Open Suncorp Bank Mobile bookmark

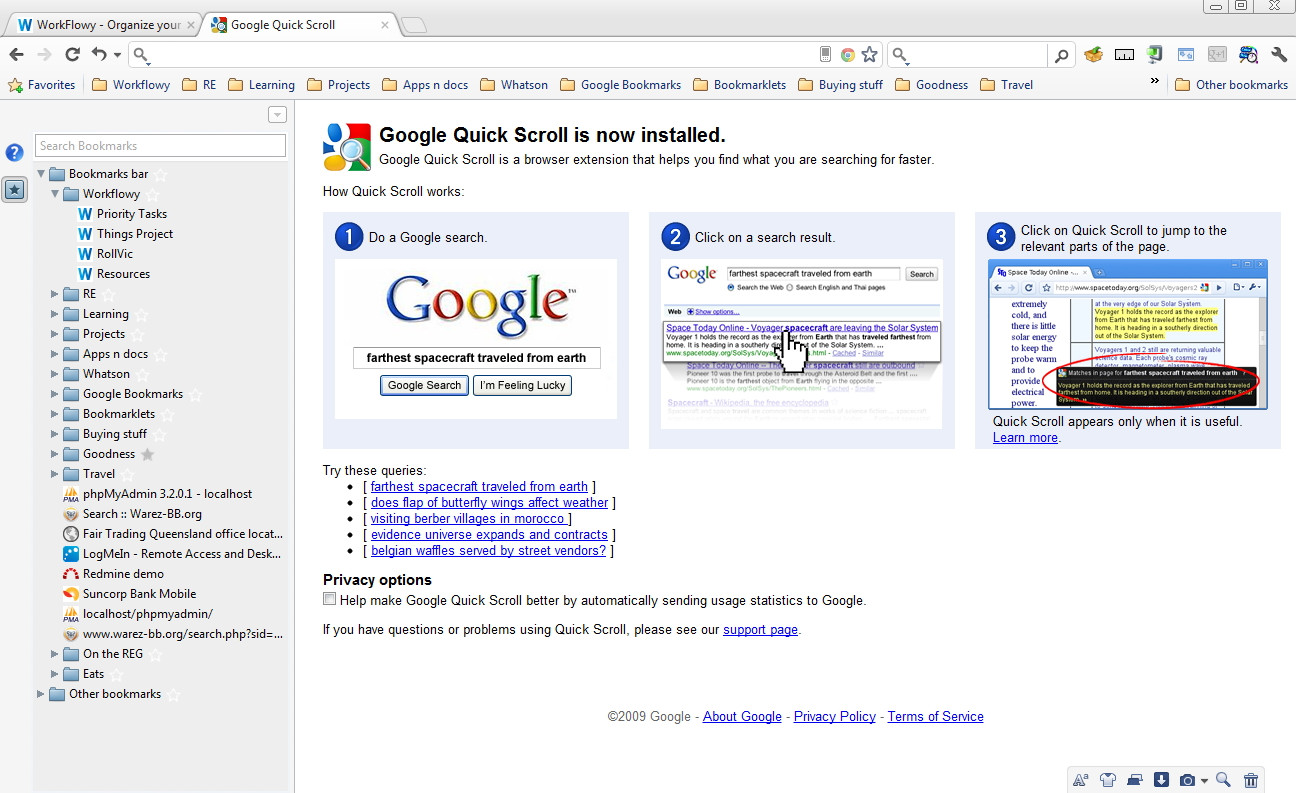[x=129, y=594]
